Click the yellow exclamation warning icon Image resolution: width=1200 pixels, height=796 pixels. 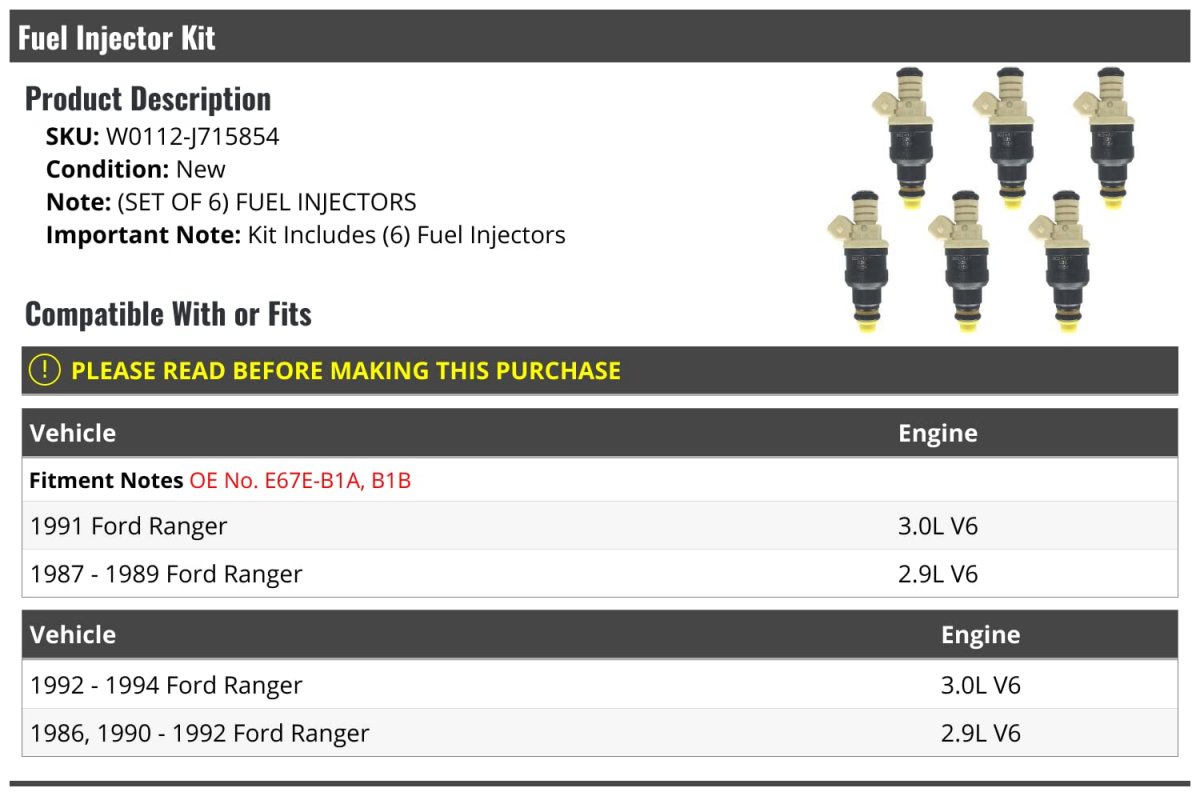point(45,370)
